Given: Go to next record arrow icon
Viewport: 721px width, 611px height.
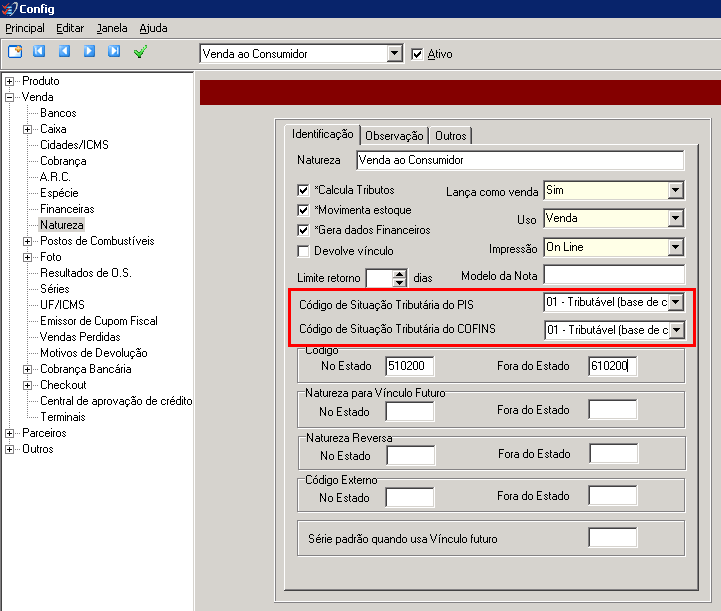Looking at the screenshot, I should (x=89, y=51).
